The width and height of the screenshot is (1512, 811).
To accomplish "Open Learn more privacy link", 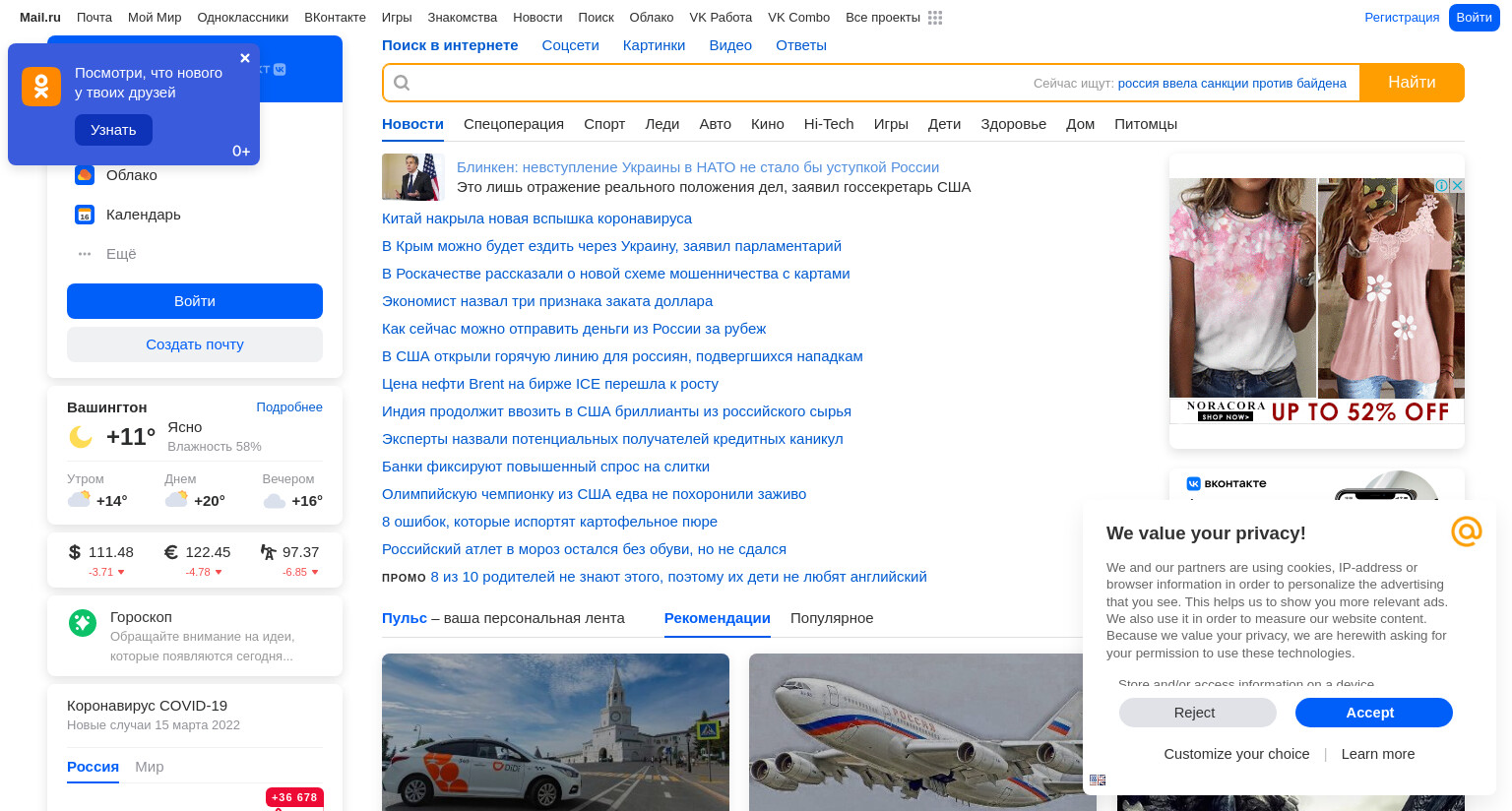I will [1378, 754].
